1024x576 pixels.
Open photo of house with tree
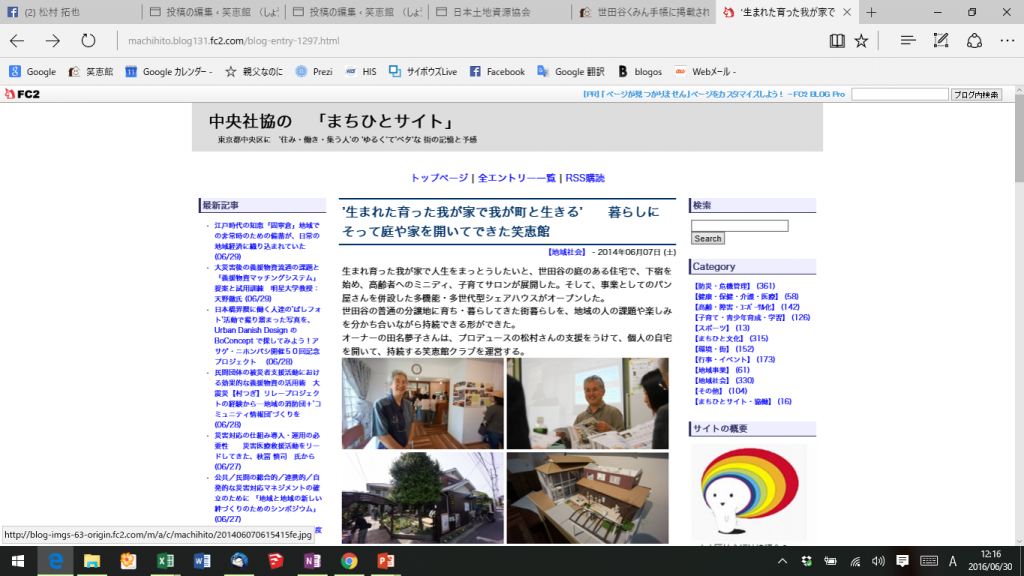[x=423, y=498]
